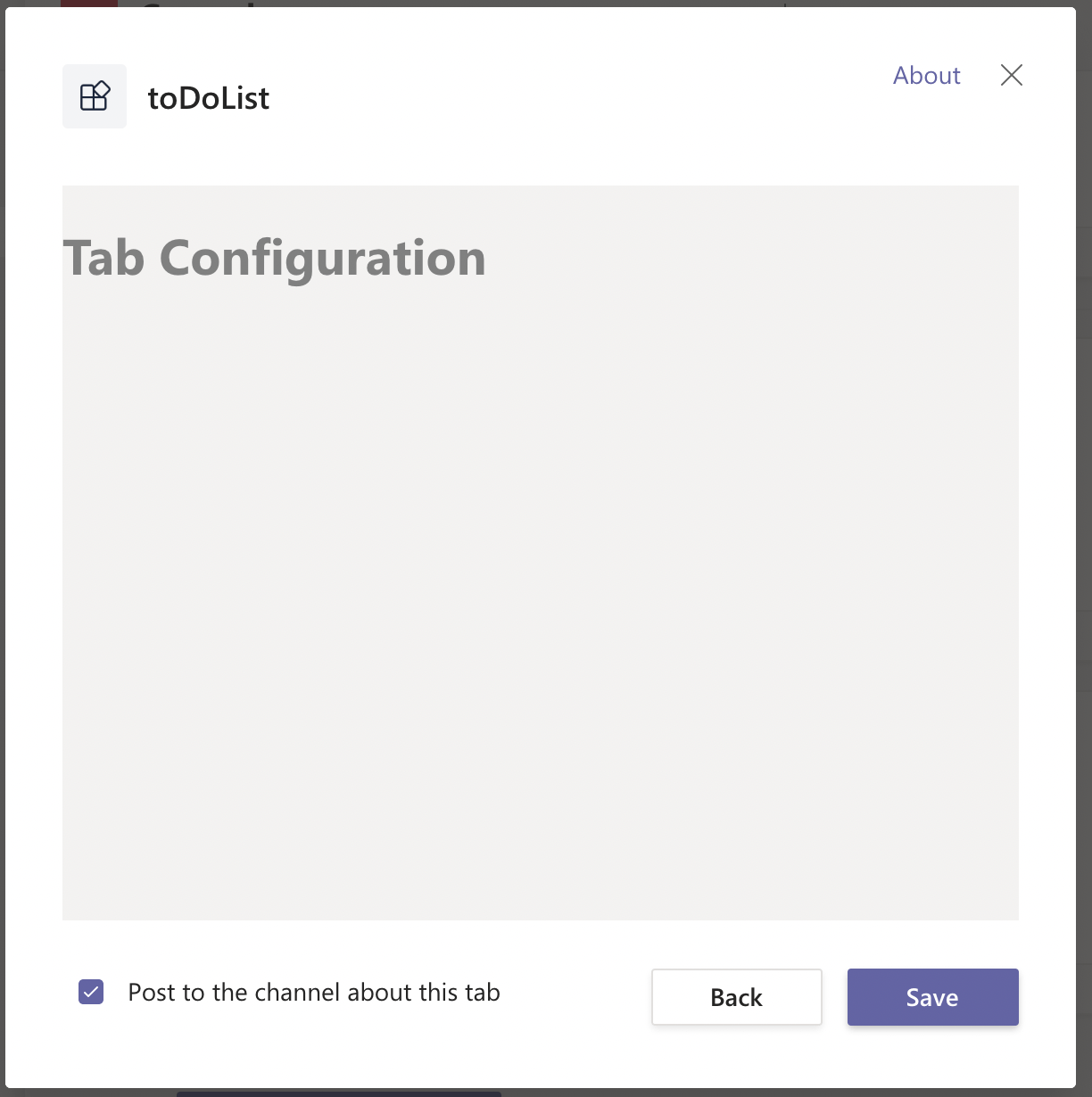This screenshot has height=1097, width=1092.
Task: Close the toDoList dialog with the X
Action: 1011,75
